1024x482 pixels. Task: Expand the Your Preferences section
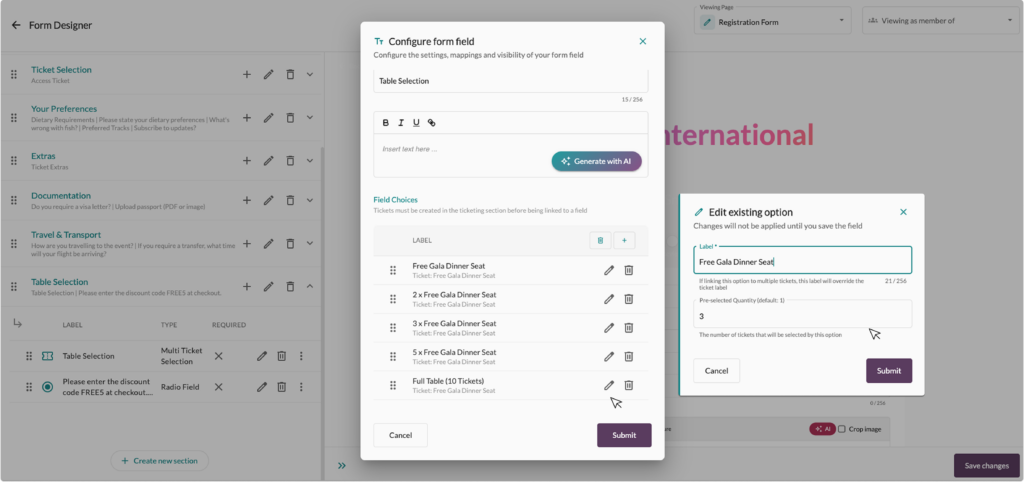coord(310,118)
